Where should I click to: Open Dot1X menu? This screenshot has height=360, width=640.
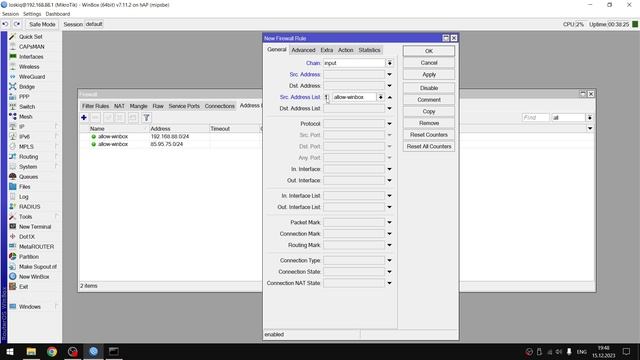(27, 237)
